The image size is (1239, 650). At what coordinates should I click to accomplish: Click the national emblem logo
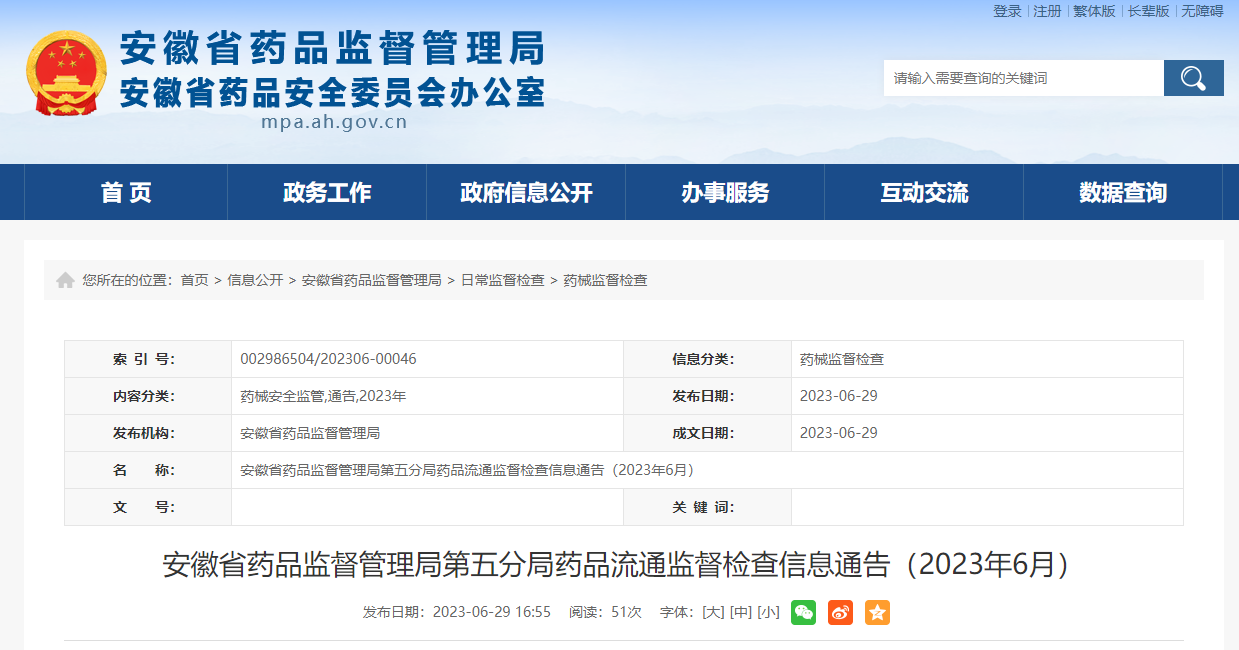[x=66, y=73]
